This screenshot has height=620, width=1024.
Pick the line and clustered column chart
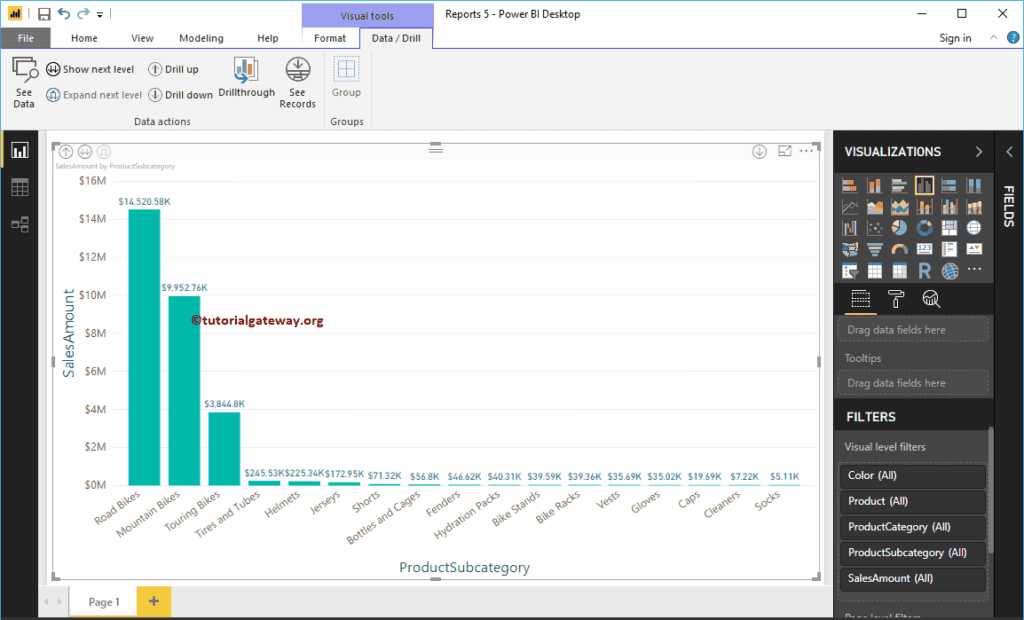click(x=949, y=207)
